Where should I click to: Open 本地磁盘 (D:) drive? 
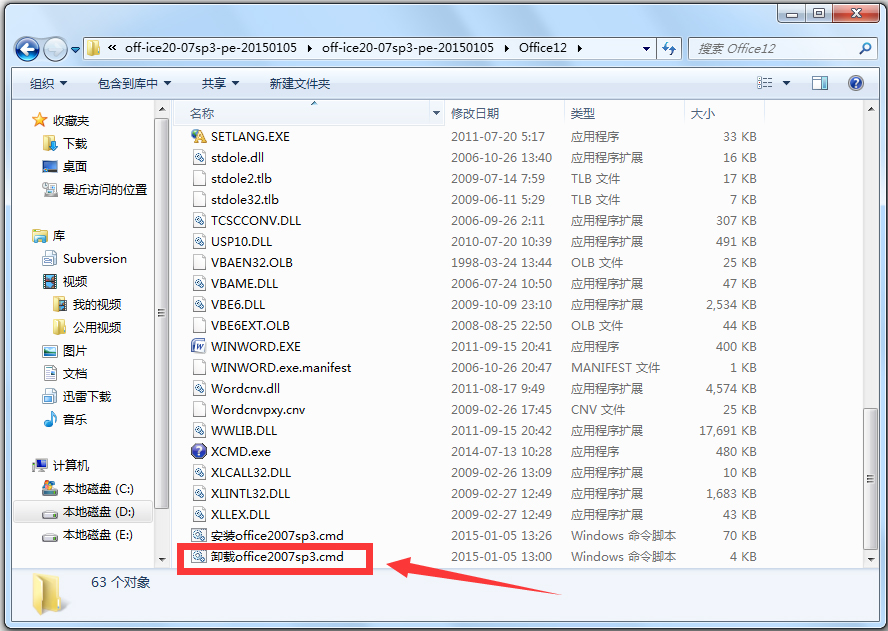tap(88, 512)
